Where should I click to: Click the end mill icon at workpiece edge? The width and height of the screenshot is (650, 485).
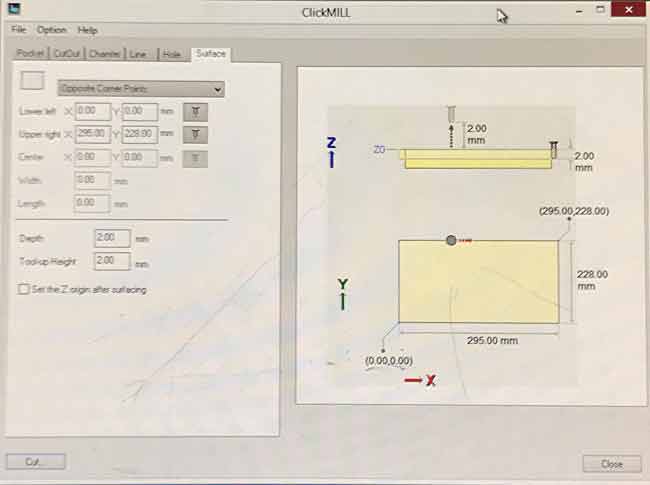[x=554, y=150]
